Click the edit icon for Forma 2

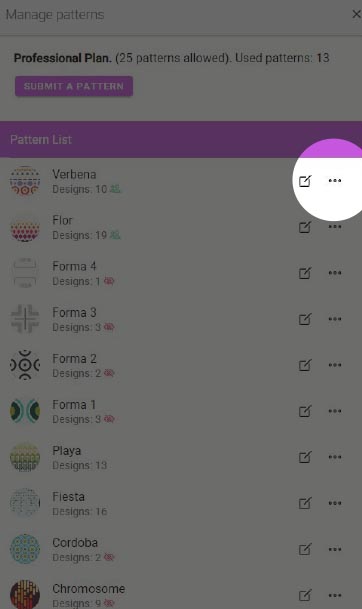pos(305,365)
